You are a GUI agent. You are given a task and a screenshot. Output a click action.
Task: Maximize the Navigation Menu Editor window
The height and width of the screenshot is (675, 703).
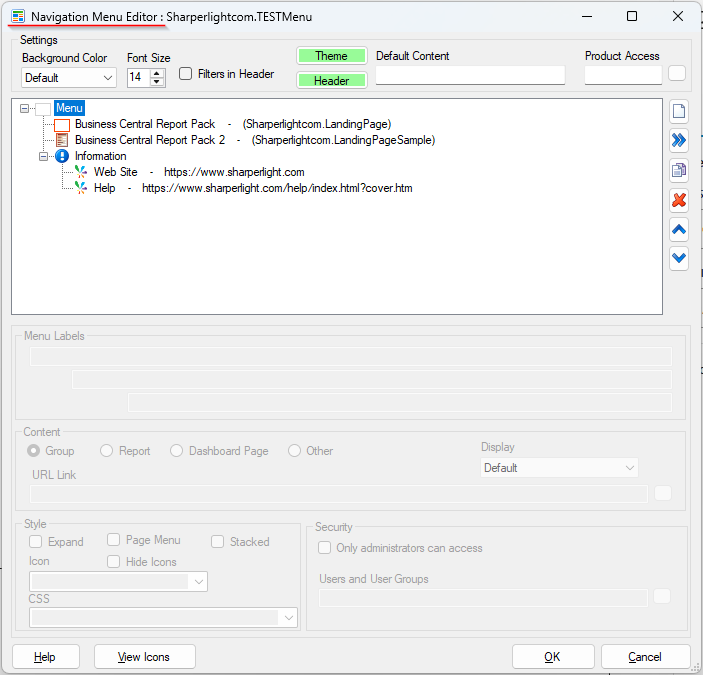click(632, 17)
